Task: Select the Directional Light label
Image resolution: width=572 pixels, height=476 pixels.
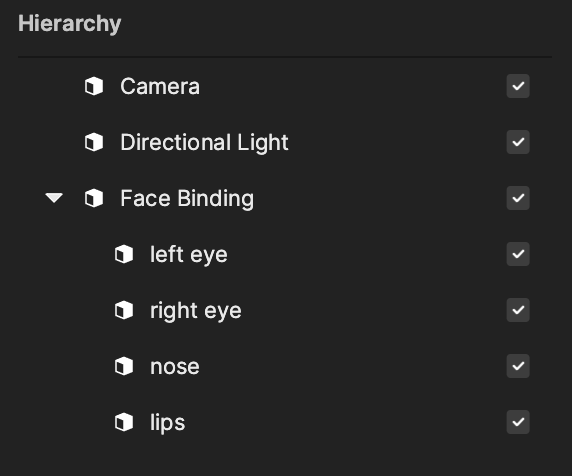Action: click(204, 143)
